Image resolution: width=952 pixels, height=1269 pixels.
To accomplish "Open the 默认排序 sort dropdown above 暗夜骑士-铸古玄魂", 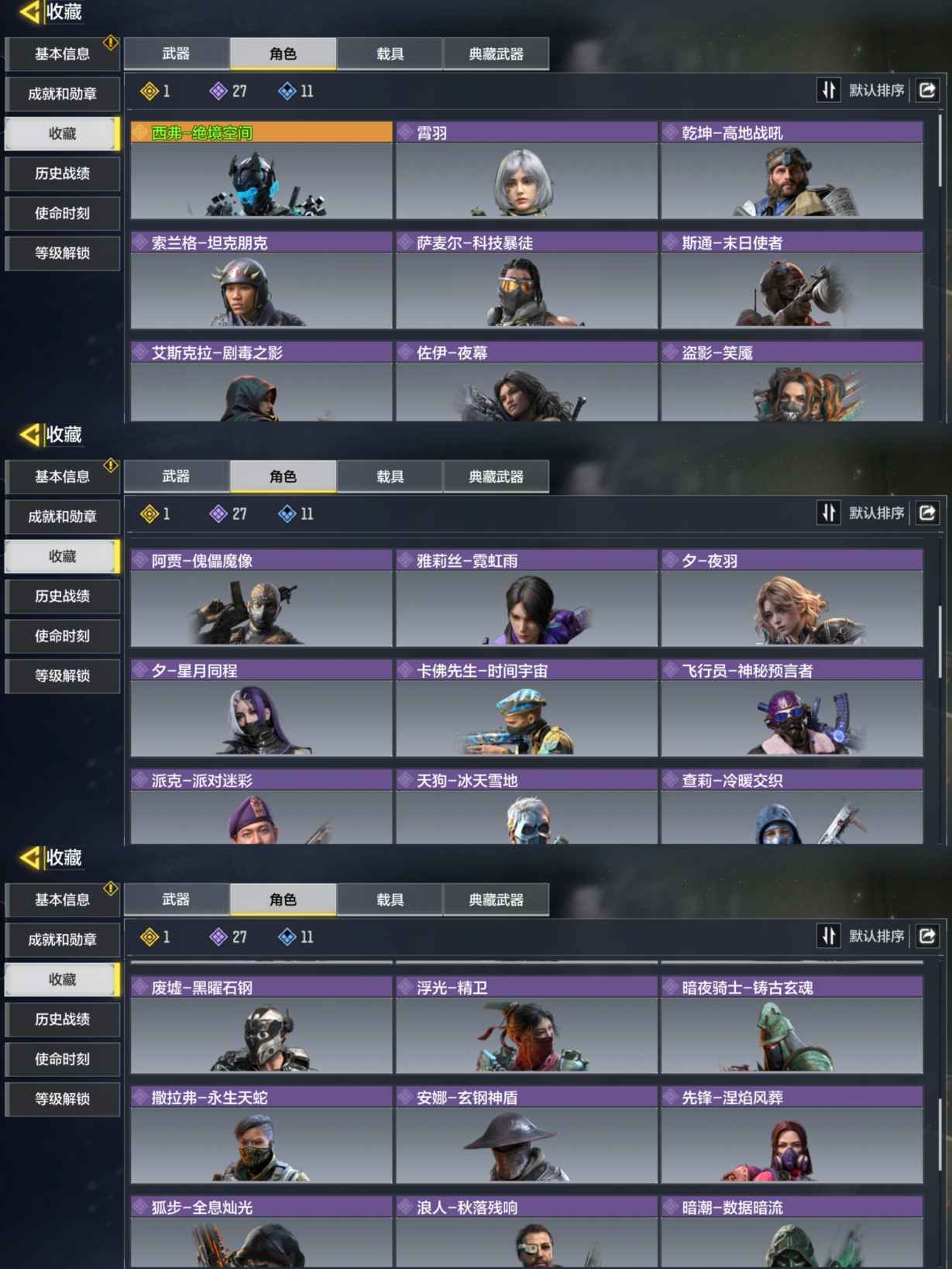I will pos(876,936).
